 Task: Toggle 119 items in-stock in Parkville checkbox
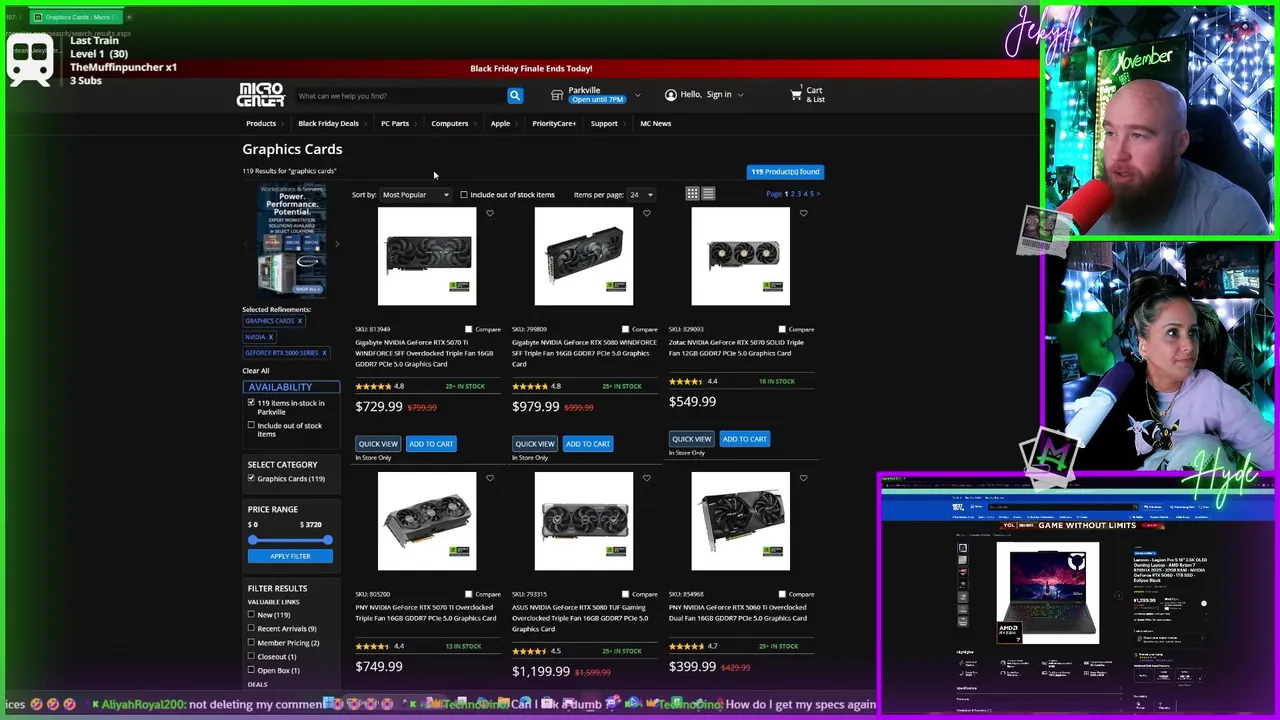pos(251,403)
